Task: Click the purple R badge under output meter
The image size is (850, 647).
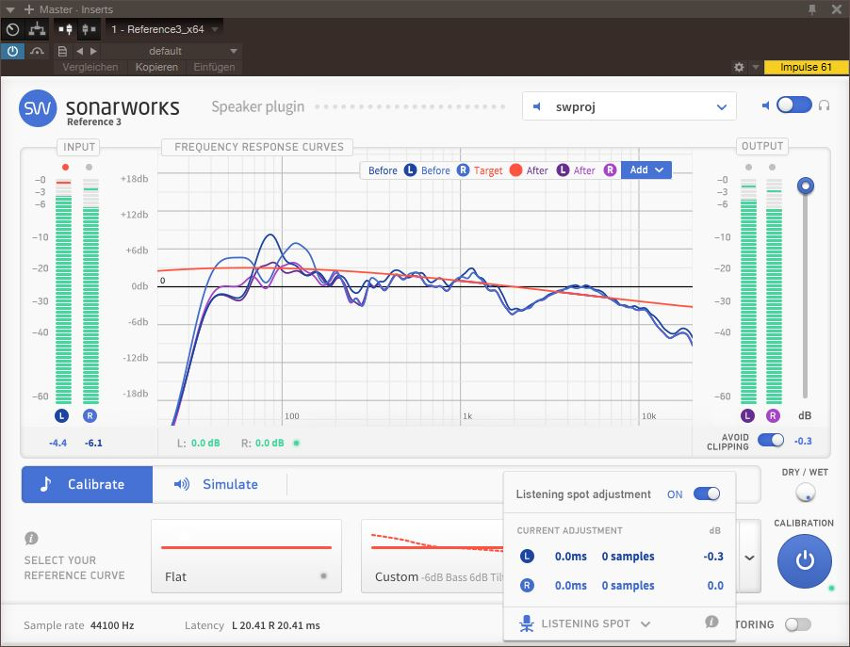Action: (773, 416)
